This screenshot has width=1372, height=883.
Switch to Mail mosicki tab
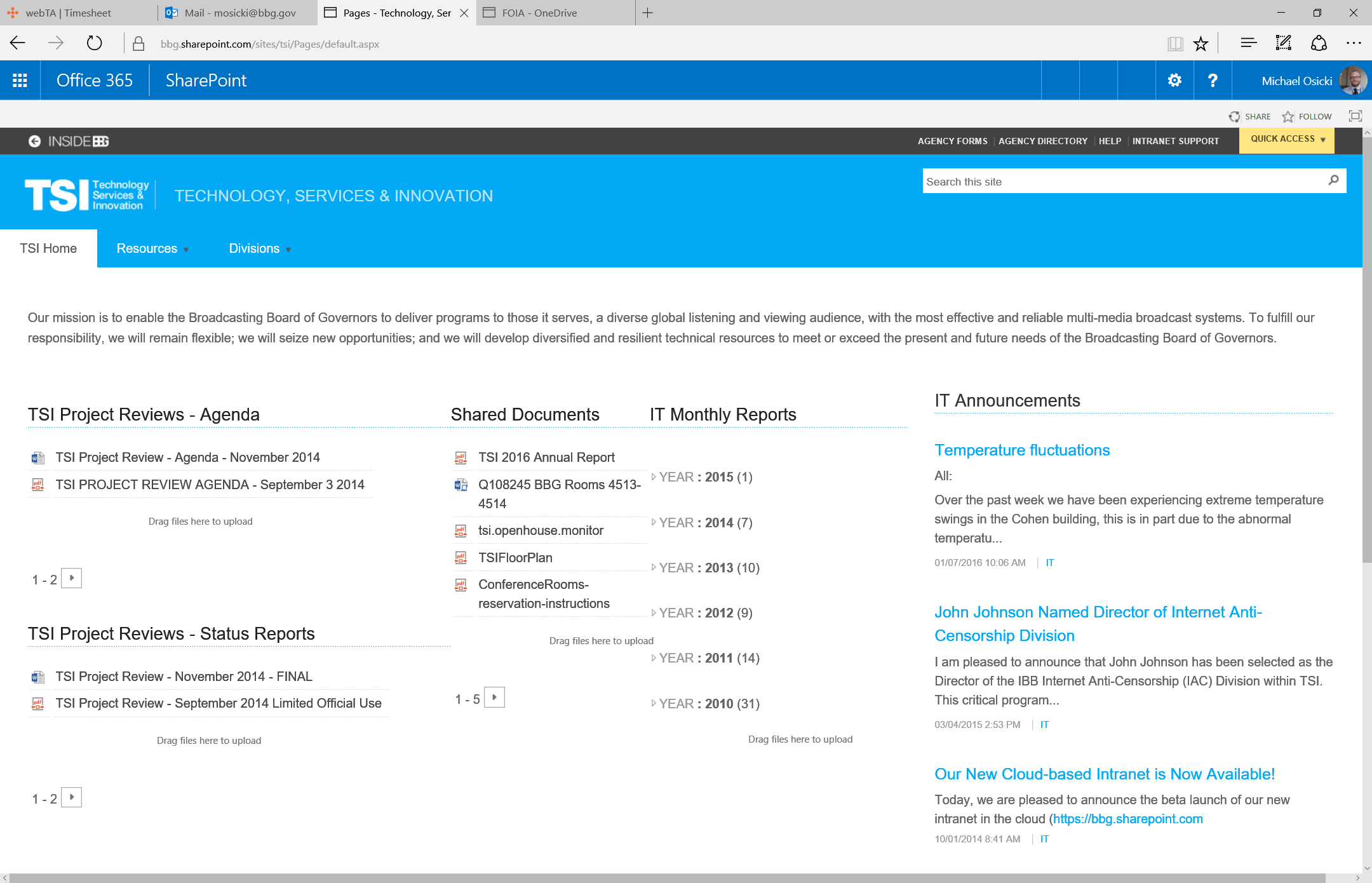tap(237, 13)
